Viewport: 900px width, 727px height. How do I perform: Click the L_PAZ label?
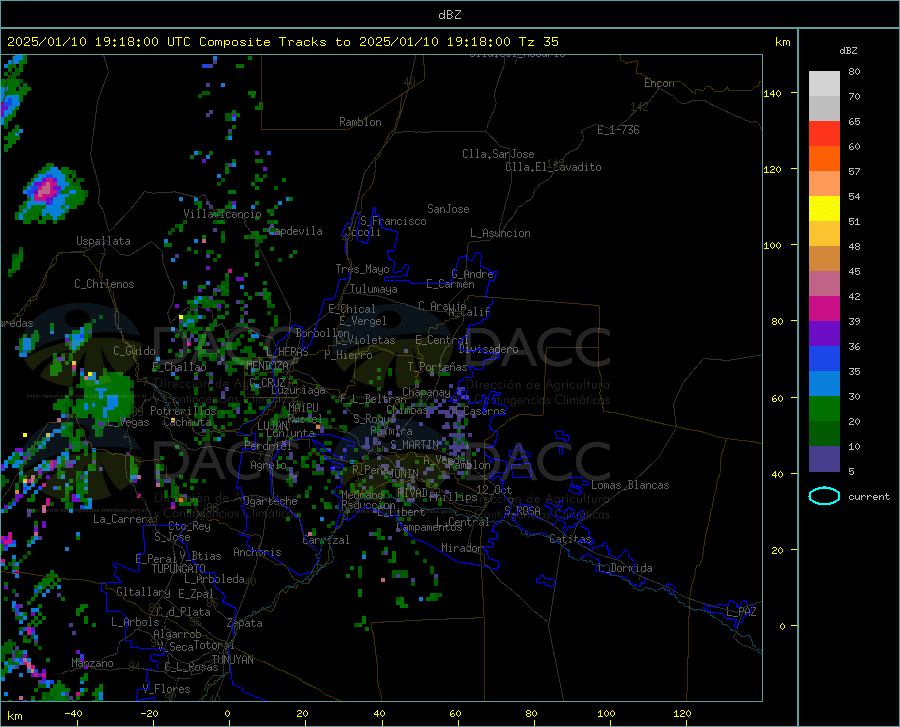point(741,612)
